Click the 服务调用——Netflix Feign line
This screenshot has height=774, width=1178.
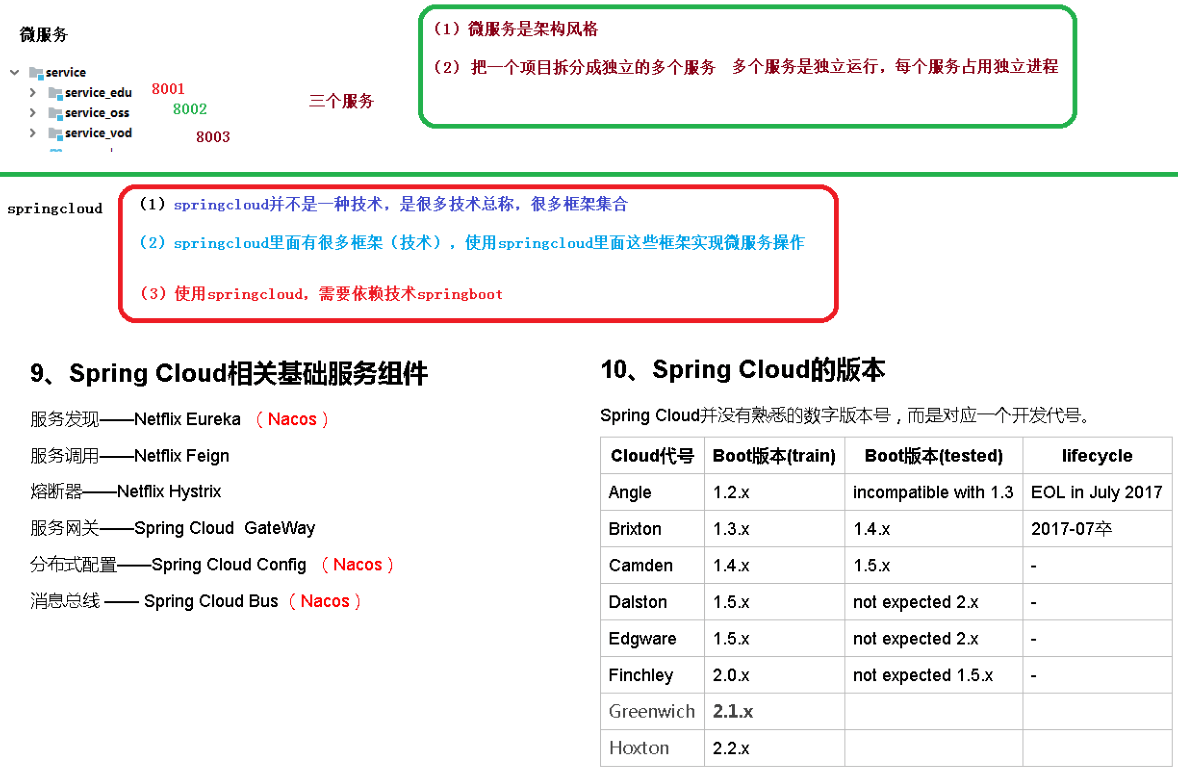pyautogui.click(x=129, y=455)
